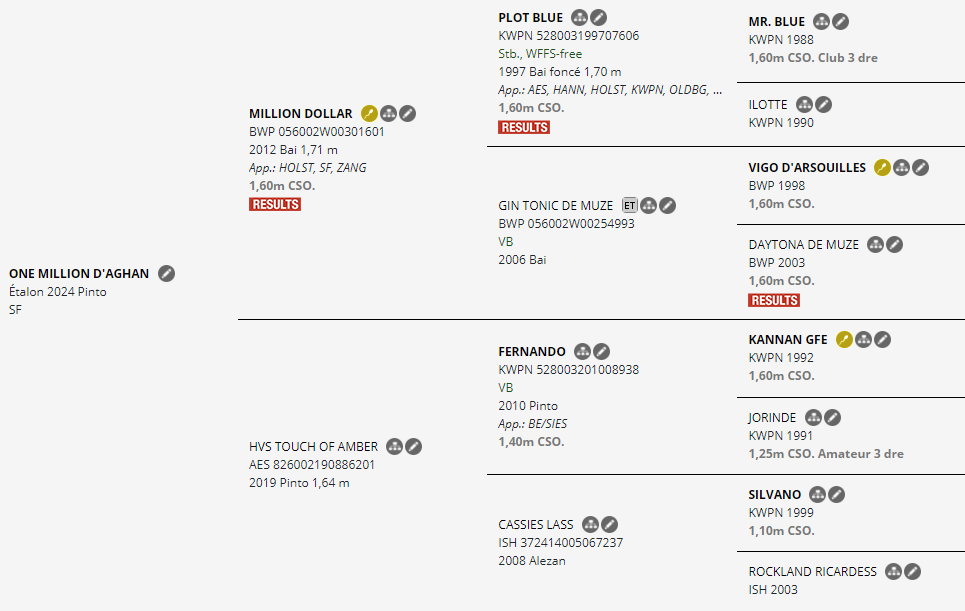Click the pencil icon next to JORINDE
The width and height of the screenshot is (965, 611).
pyautogui.click(x=833, y=417)
